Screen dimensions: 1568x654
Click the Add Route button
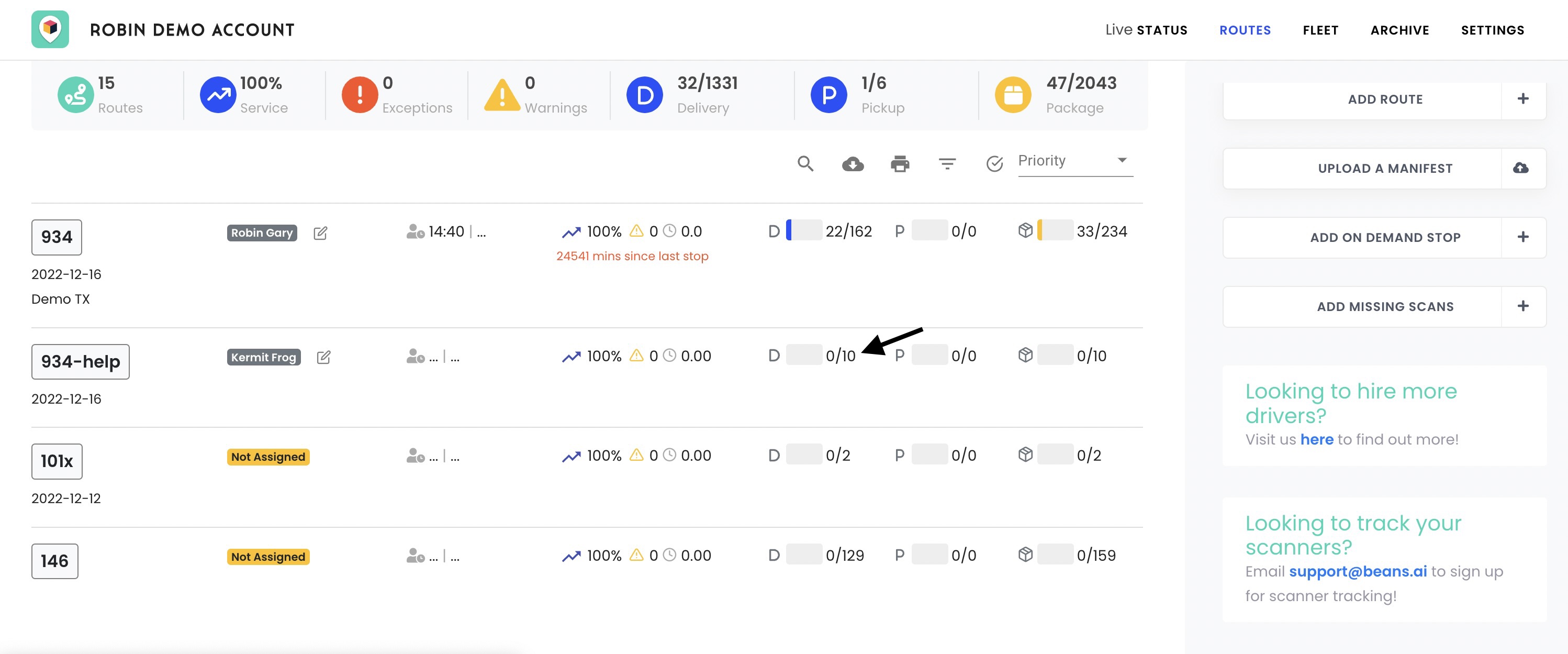1384,99
